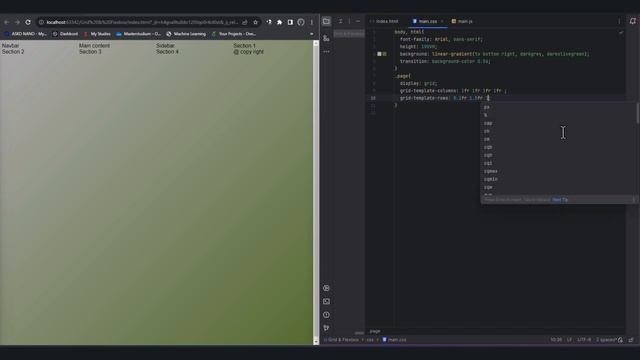Click the 'Main content' text in the page
The height and width of the screenshot is (360, 640).
click(94, 46)
